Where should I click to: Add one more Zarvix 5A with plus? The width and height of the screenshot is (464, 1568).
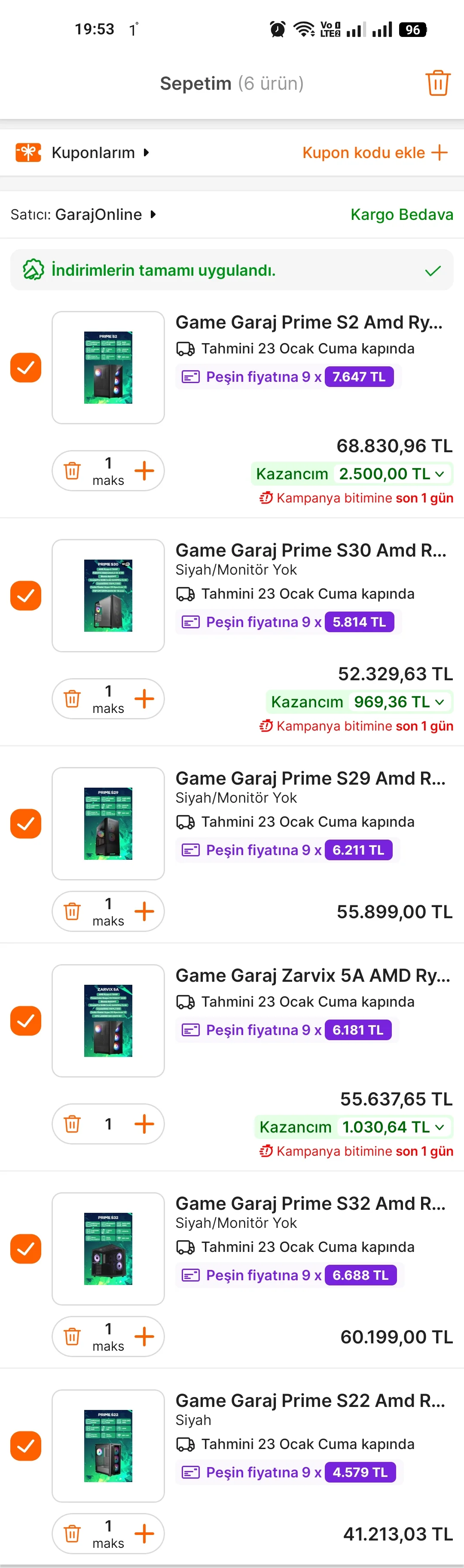144,1123
